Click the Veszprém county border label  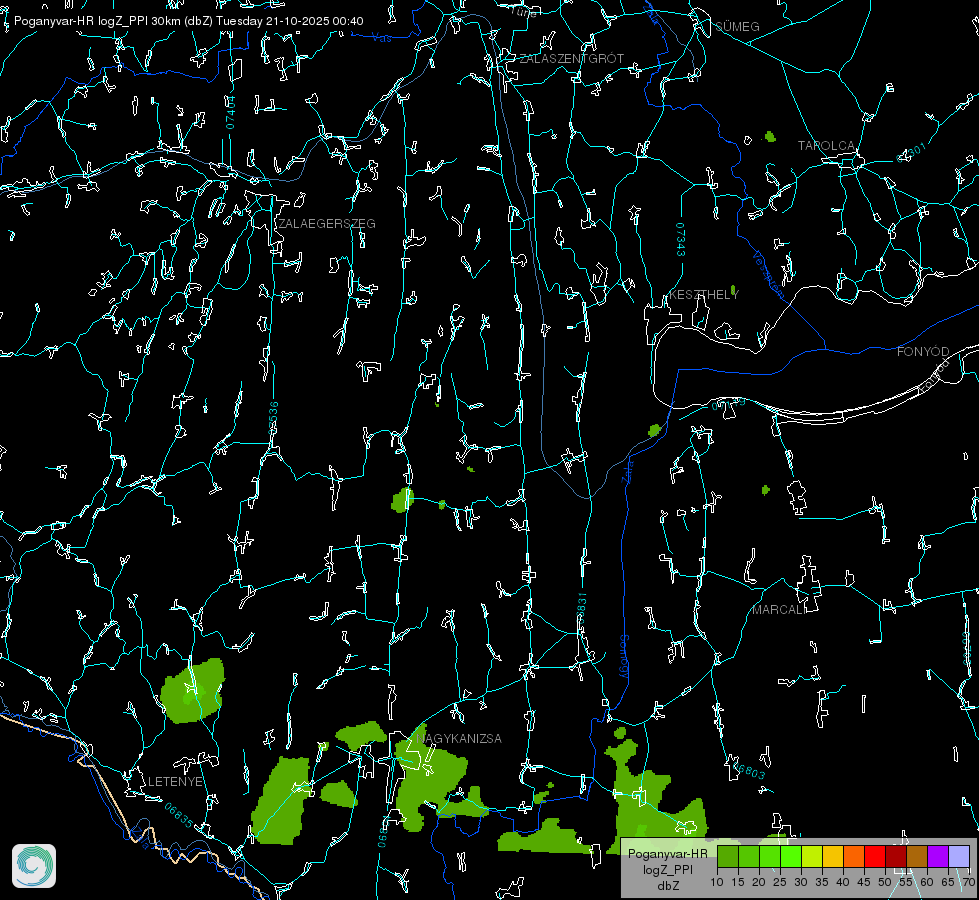click(768, 275)
